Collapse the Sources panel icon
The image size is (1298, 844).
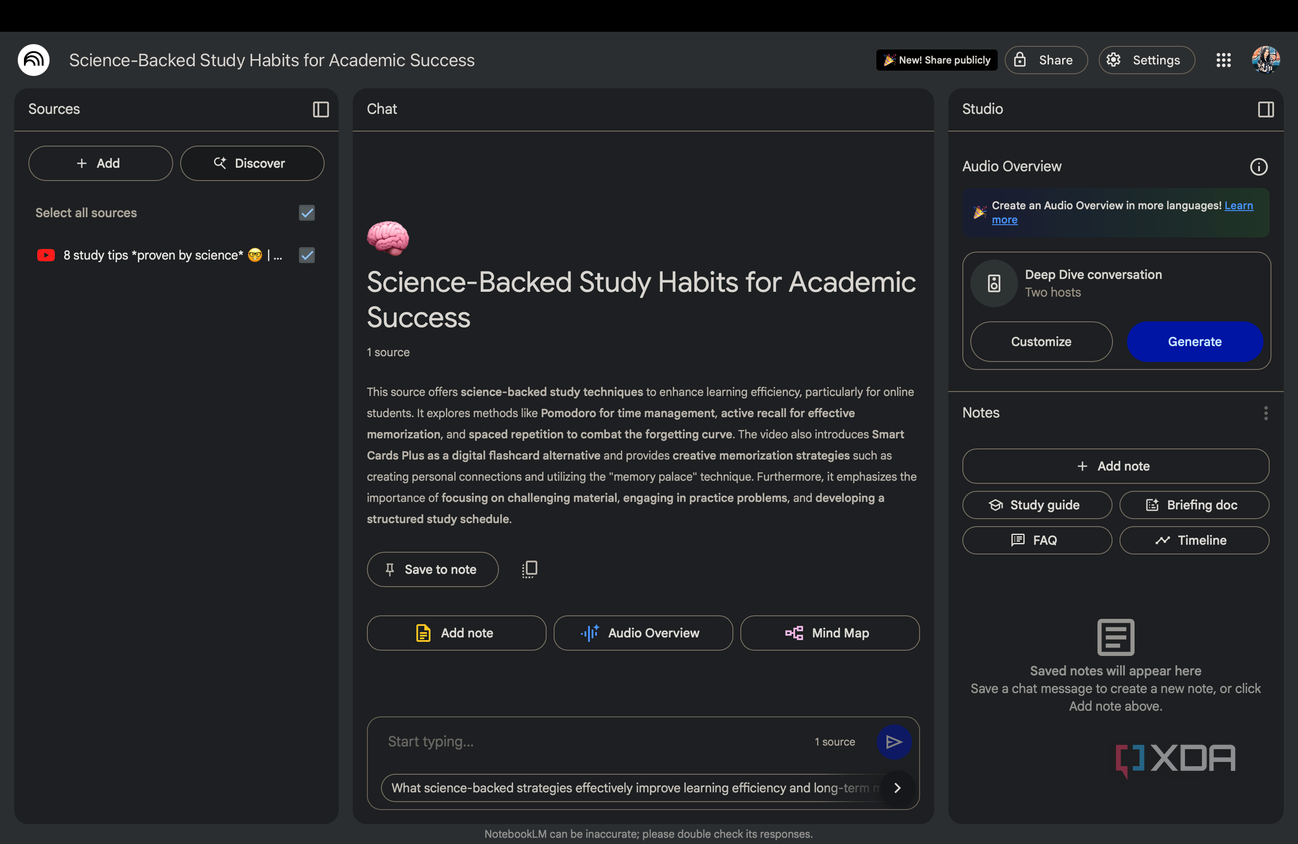(x=321, y=109)
